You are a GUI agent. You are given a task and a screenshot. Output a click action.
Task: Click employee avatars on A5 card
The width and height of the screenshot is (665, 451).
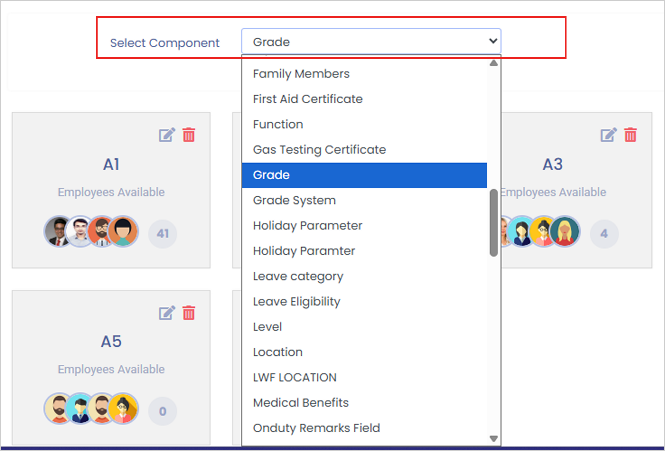tap(90, 408)
